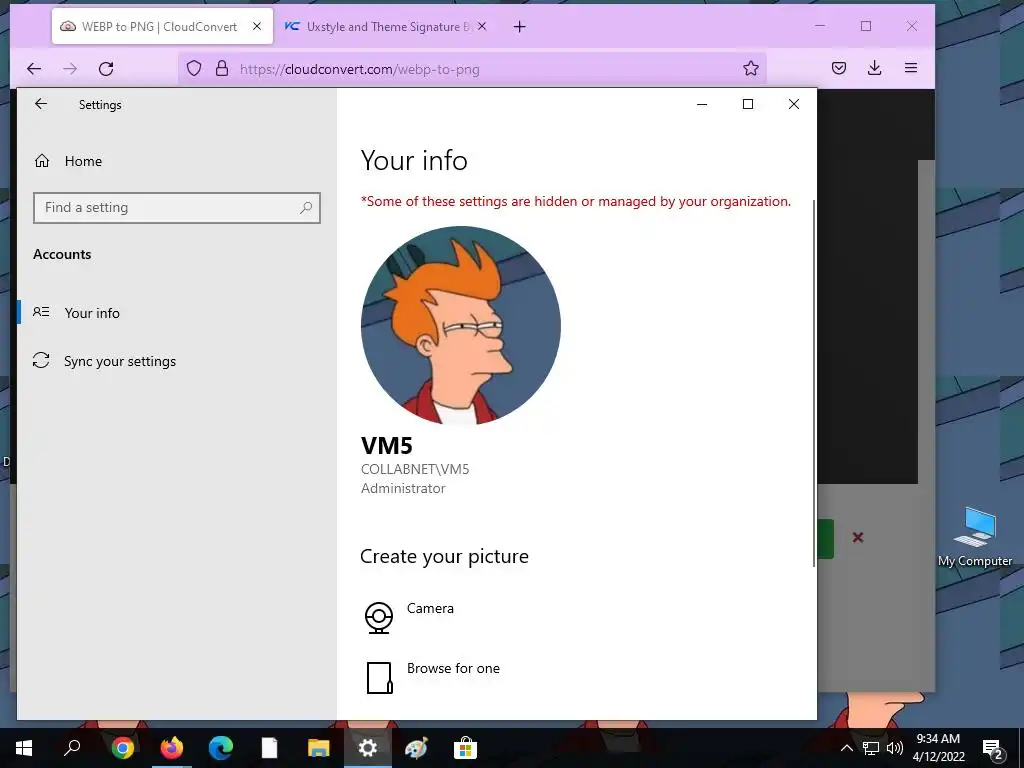Click the shield tracking protection icon
This screenshot has height=768, width=1024.
194,69
